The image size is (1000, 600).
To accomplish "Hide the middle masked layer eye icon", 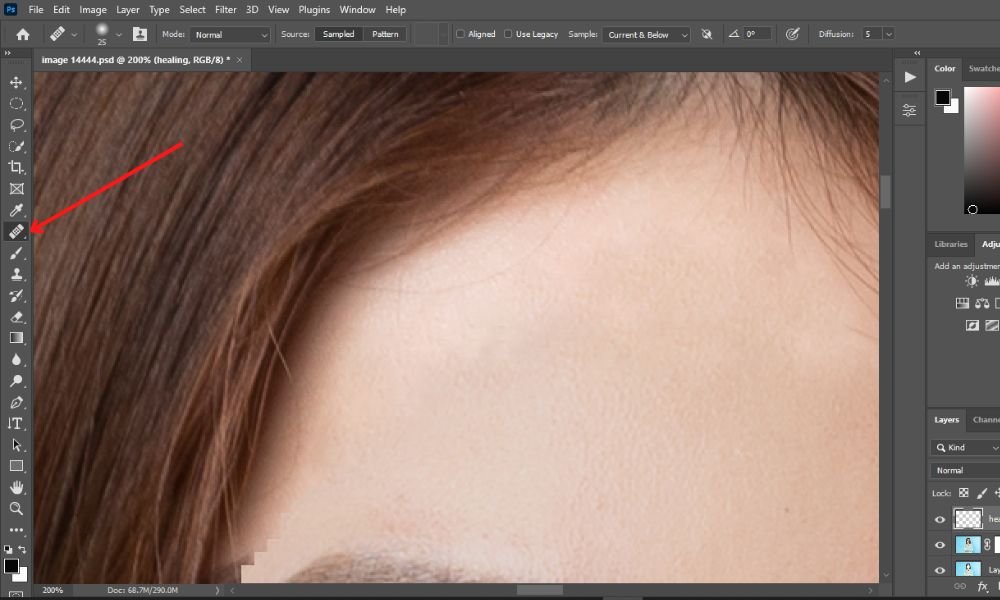I will [939, 545].
